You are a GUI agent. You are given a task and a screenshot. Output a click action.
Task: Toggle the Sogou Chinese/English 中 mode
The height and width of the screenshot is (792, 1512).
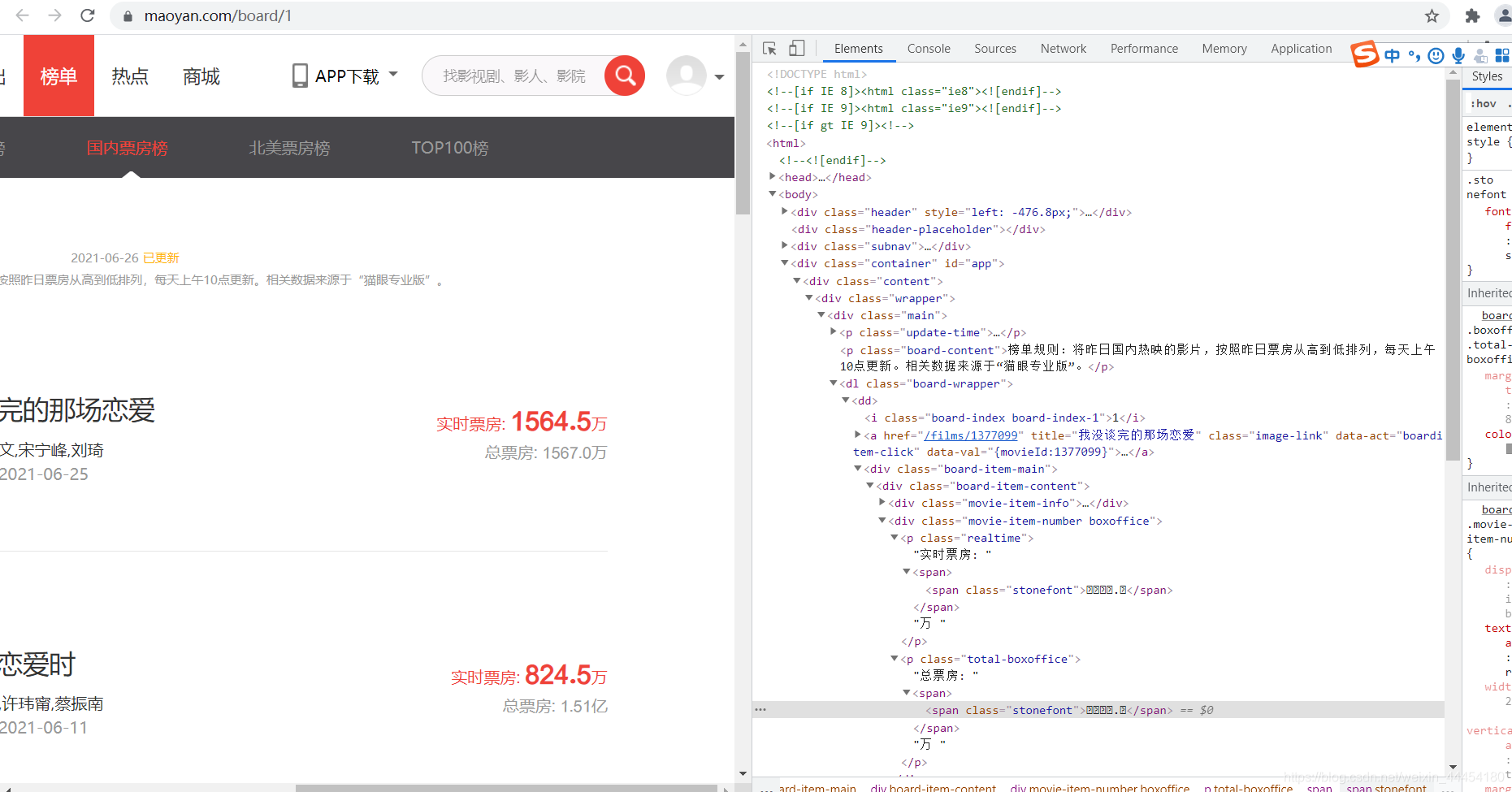pyautogui.click(x=1393, y=55)
